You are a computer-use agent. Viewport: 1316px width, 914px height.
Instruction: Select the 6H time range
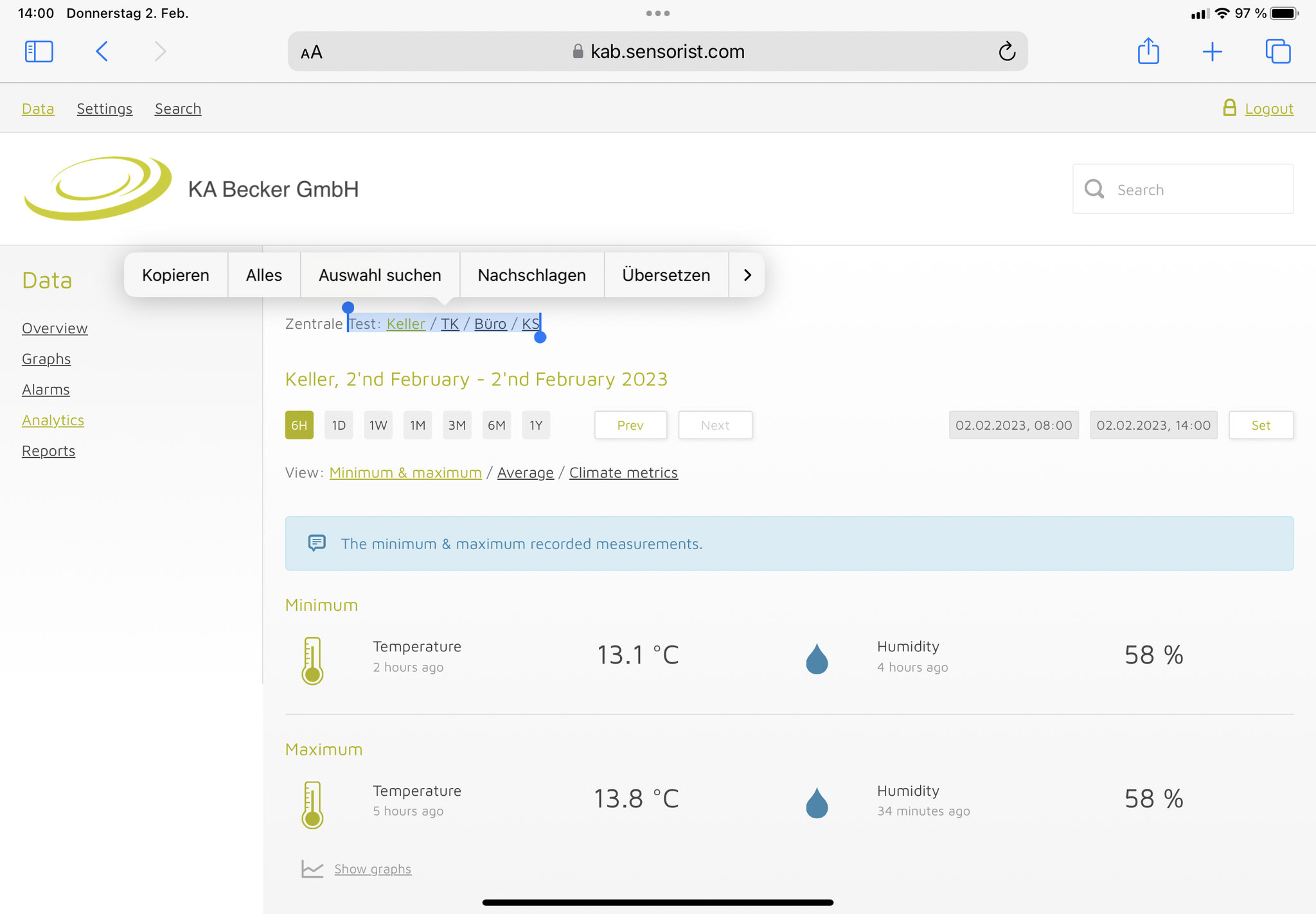[x=299, y=425]
